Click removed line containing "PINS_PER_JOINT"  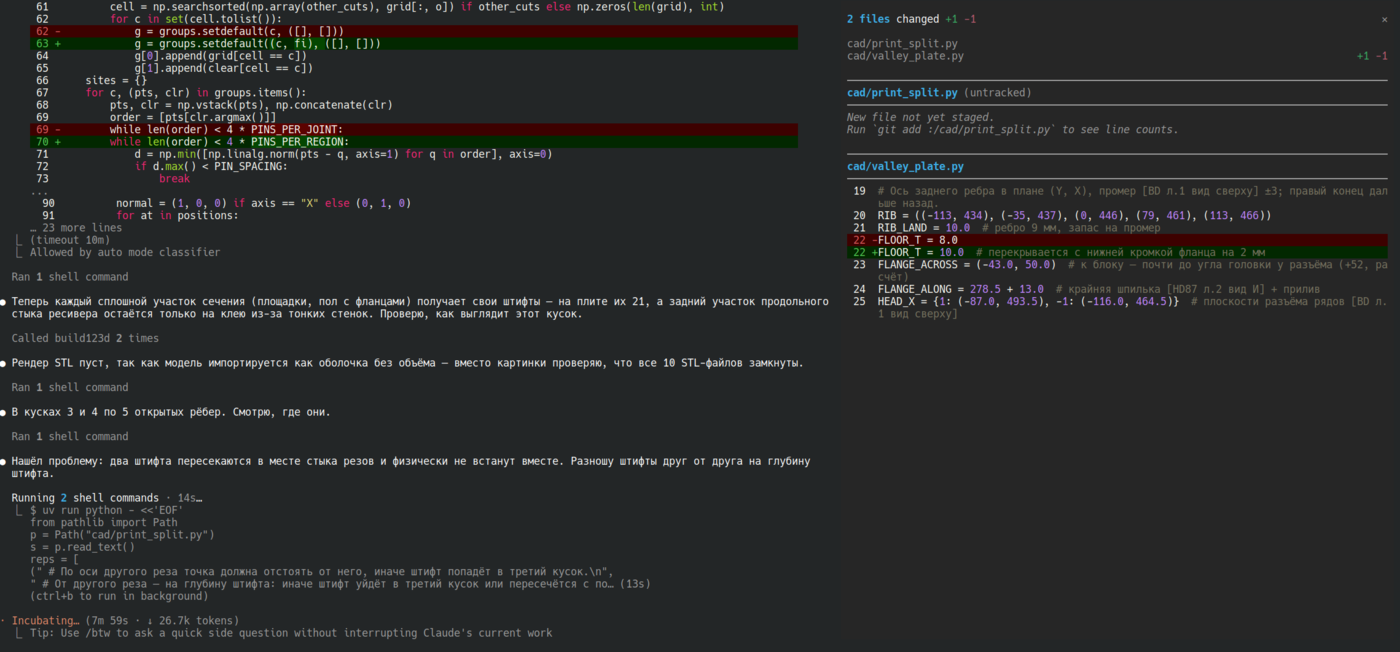[414, 129]
